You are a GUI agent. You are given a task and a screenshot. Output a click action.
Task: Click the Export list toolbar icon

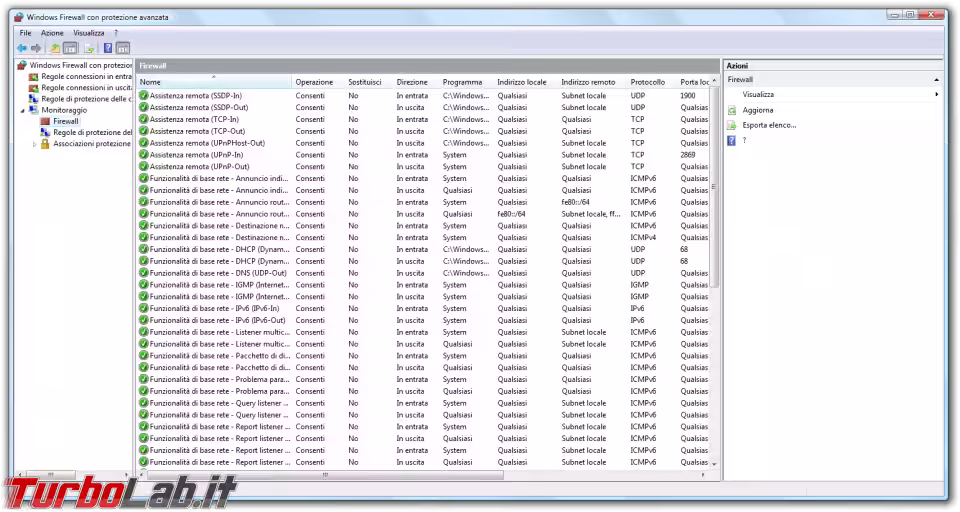[89, 47]
